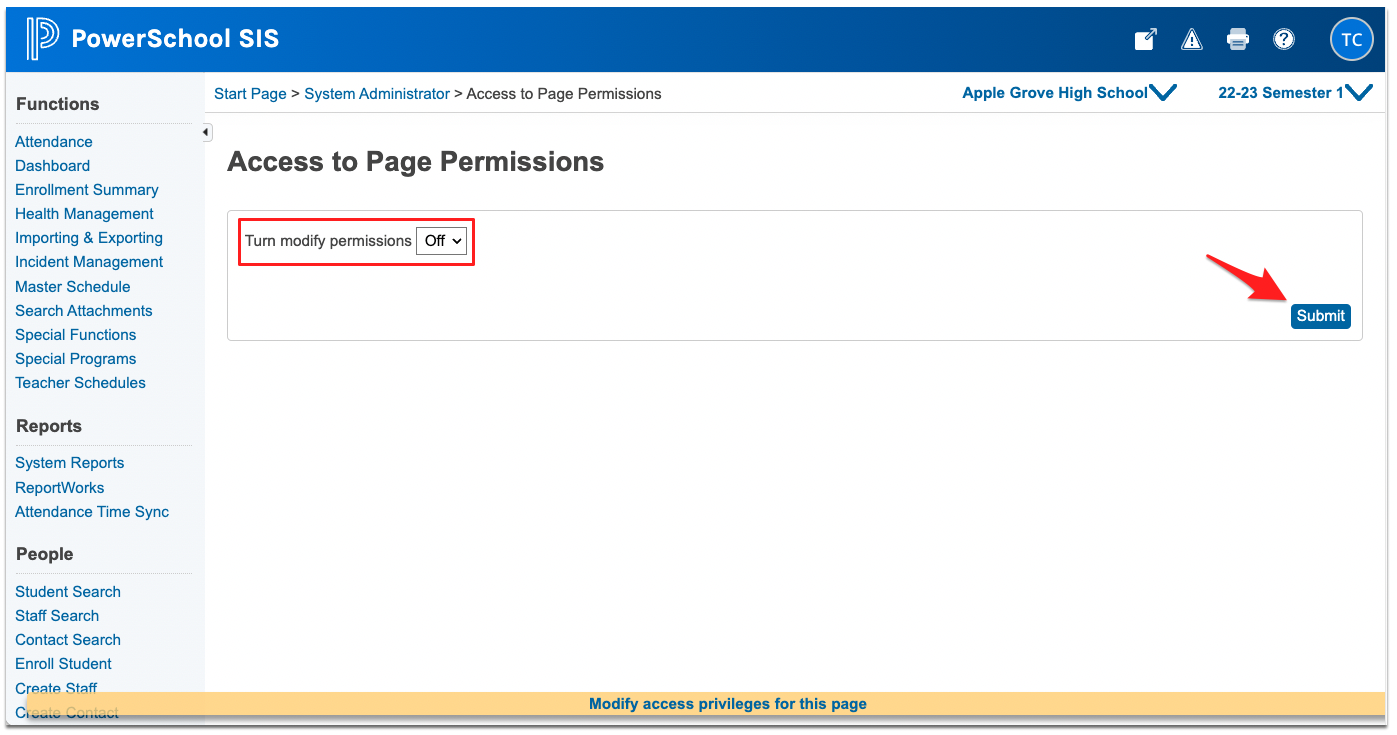
Task: Open System Administrator from the breadcrumb trail
Action: coord(377,93)
